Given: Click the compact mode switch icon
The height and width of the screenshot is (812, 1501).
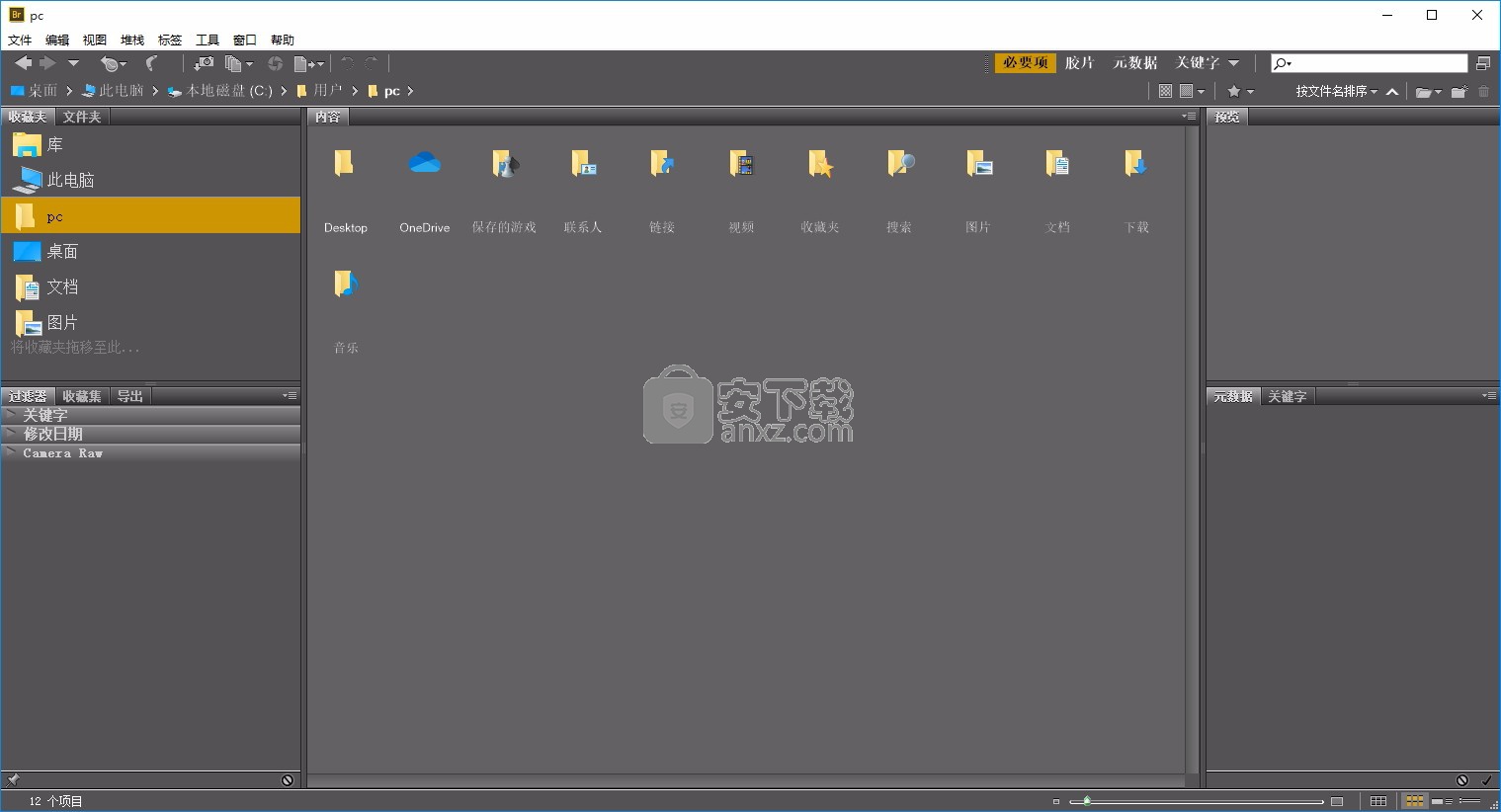Looking at the screenshot, I should pos(1482,63).
